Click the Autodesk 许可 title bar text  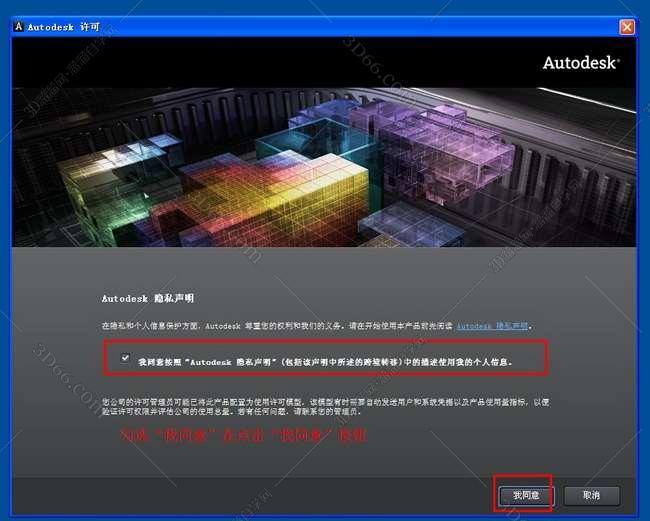tap(63, 27)
